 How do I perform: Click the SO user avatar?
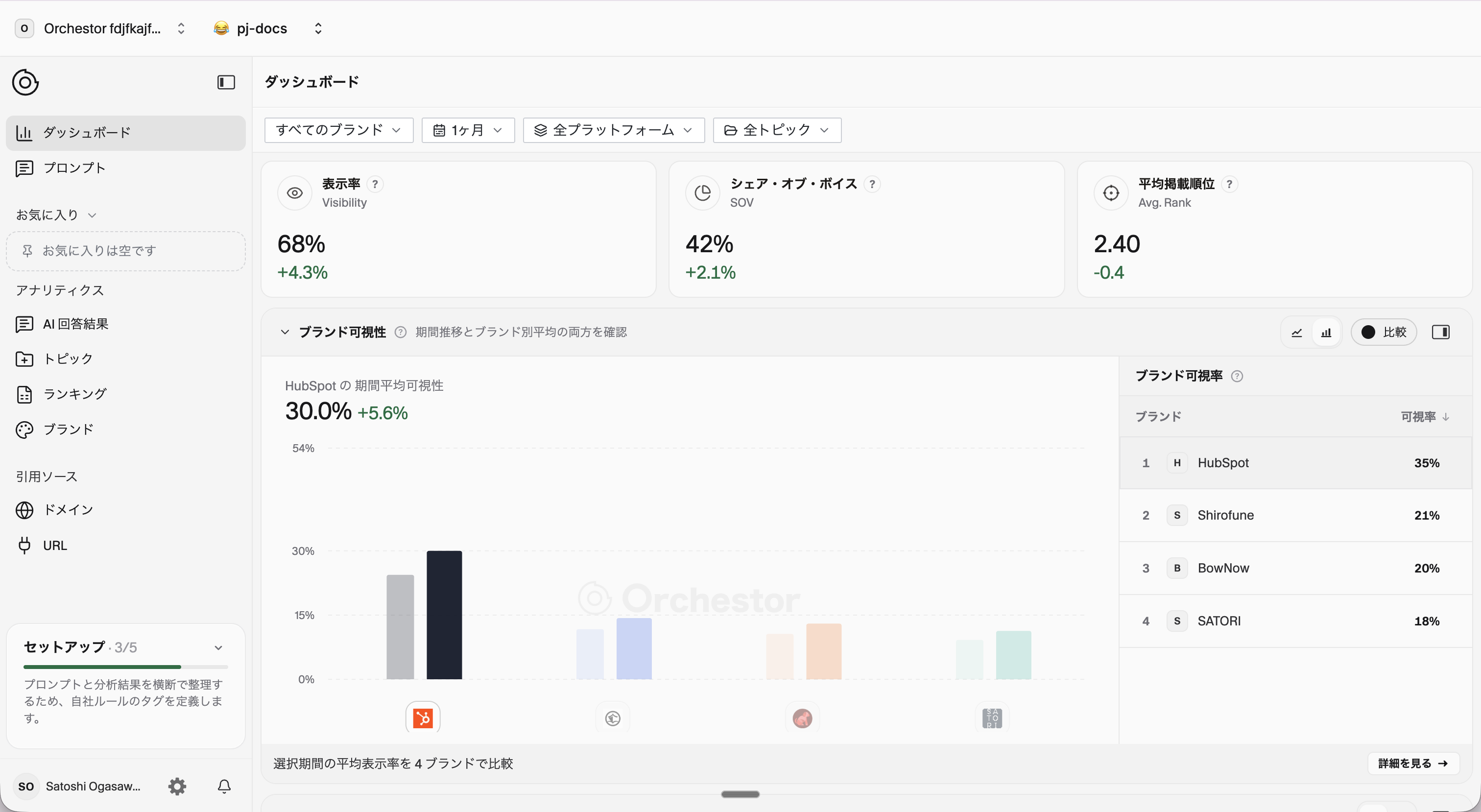(x=26, y=786)
